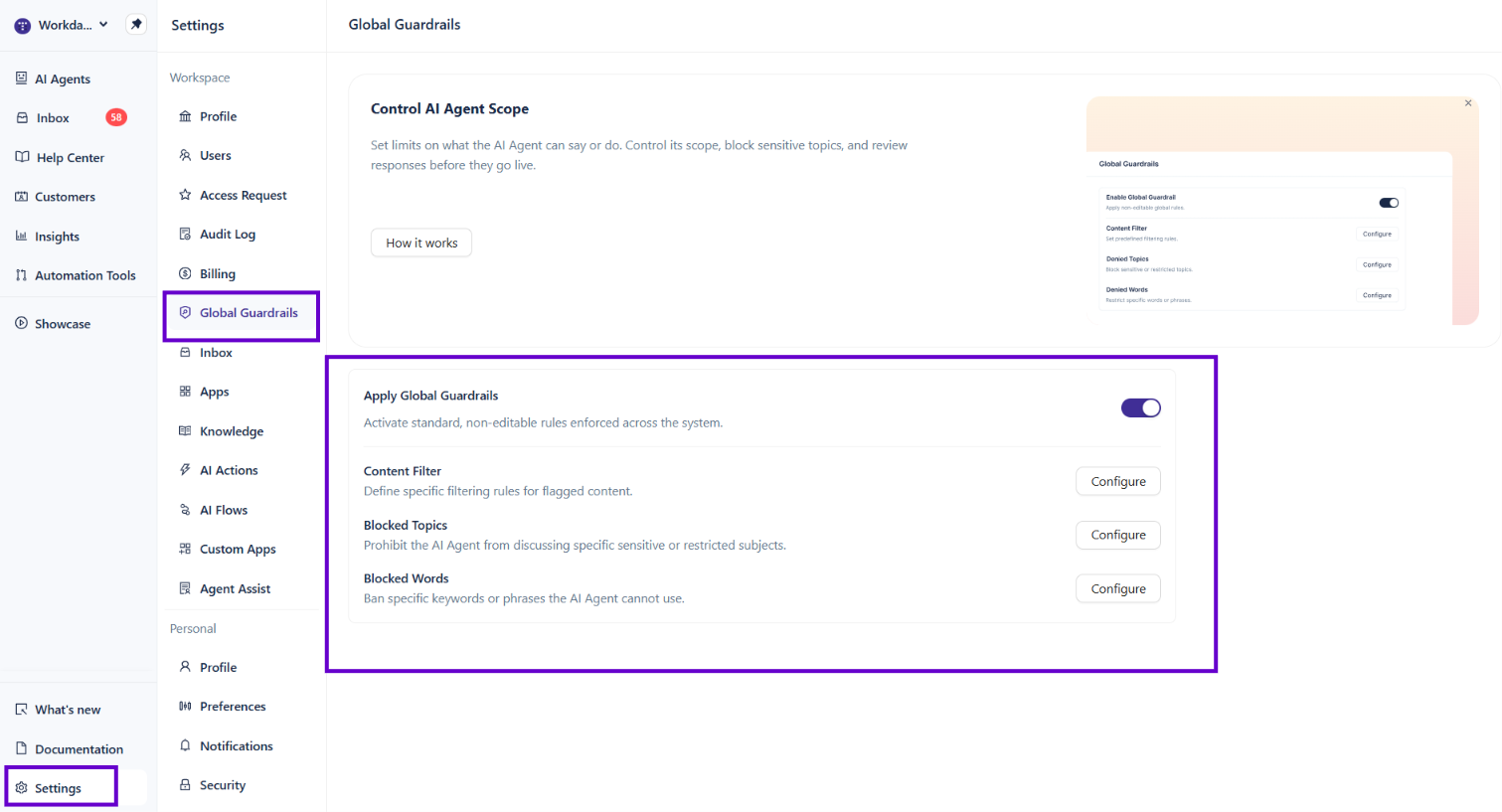
Task: Click the Help Center book icon
Action: (22, 157)
